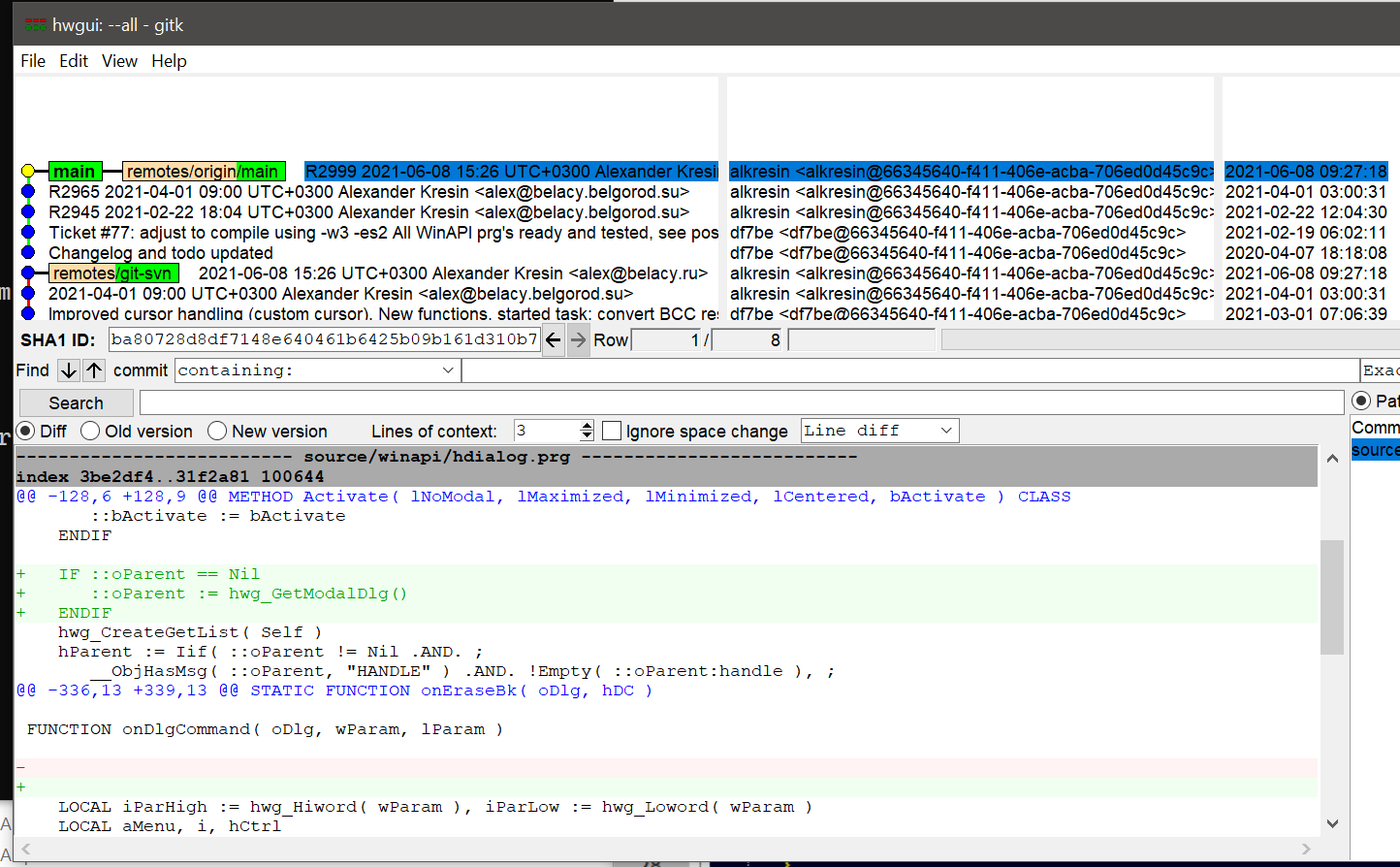Click the find previous up arrow button
The image size is (1400, 867).
click(93, 370)
